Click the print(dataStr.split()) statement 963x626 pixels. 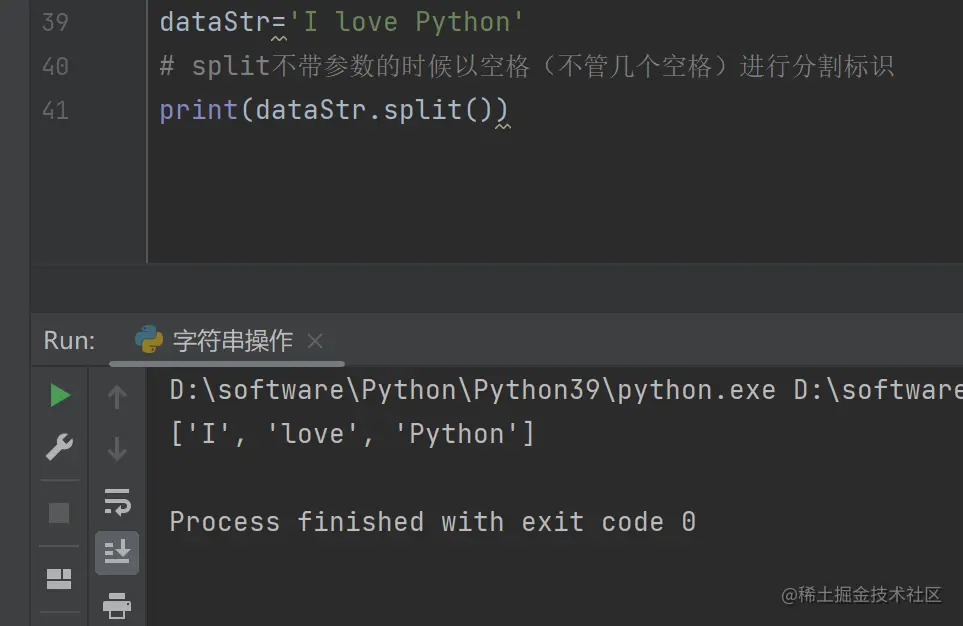click(334, 110)
